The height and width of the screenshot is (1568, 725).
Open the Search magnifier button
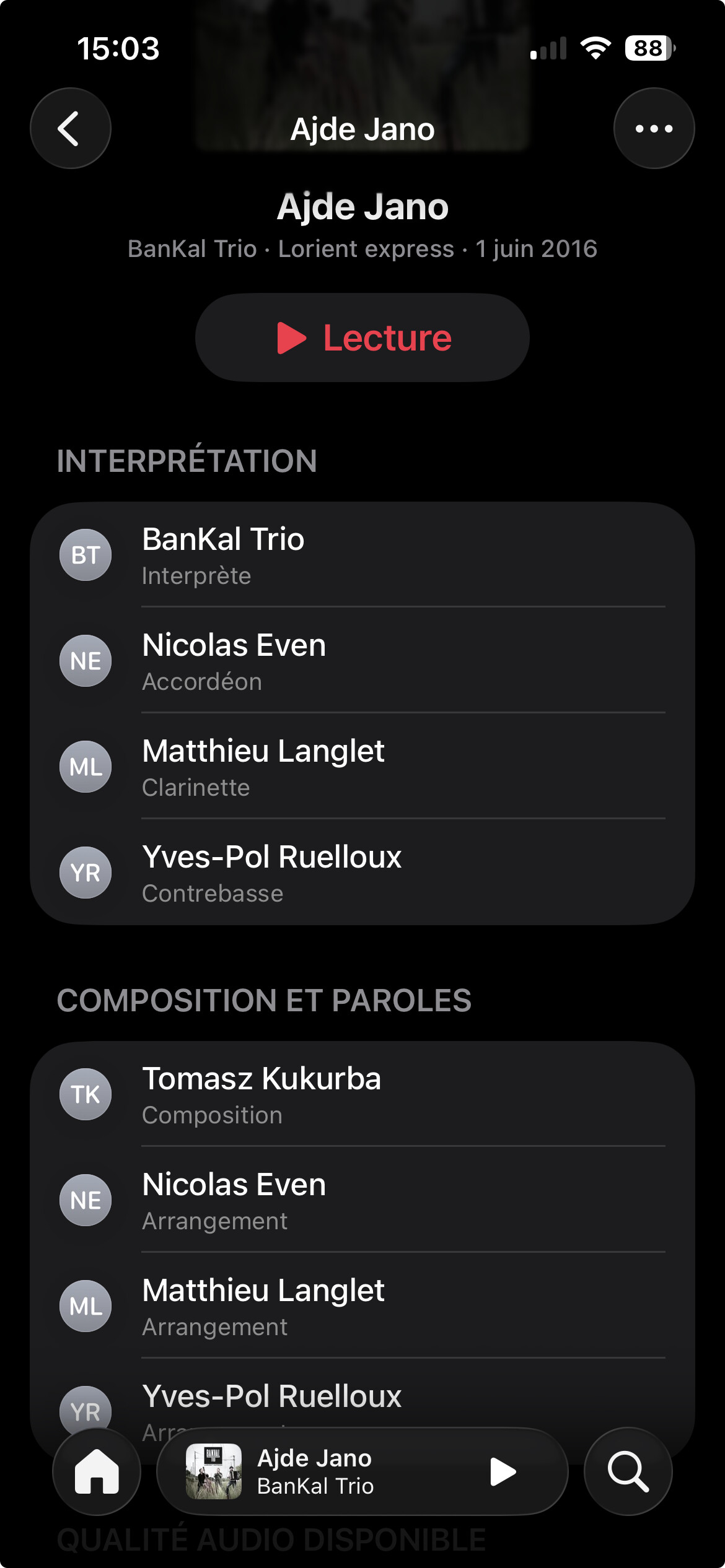(628, 1471)
